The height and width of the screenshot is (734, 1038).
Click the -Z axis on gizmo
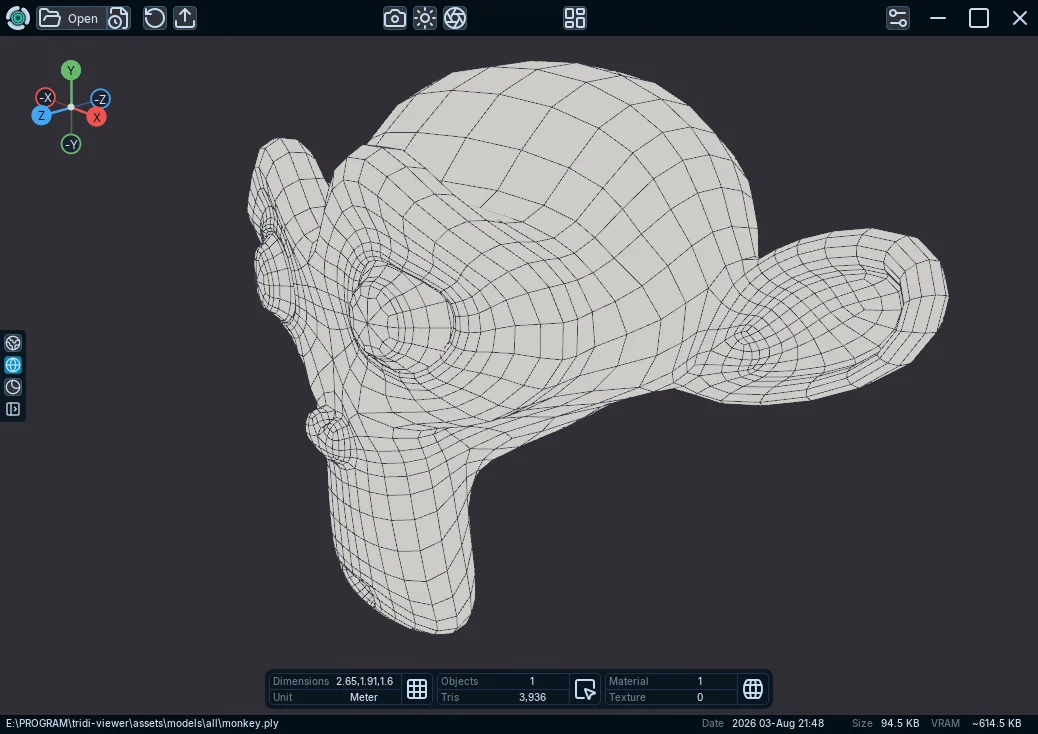[x=100, y=99]
